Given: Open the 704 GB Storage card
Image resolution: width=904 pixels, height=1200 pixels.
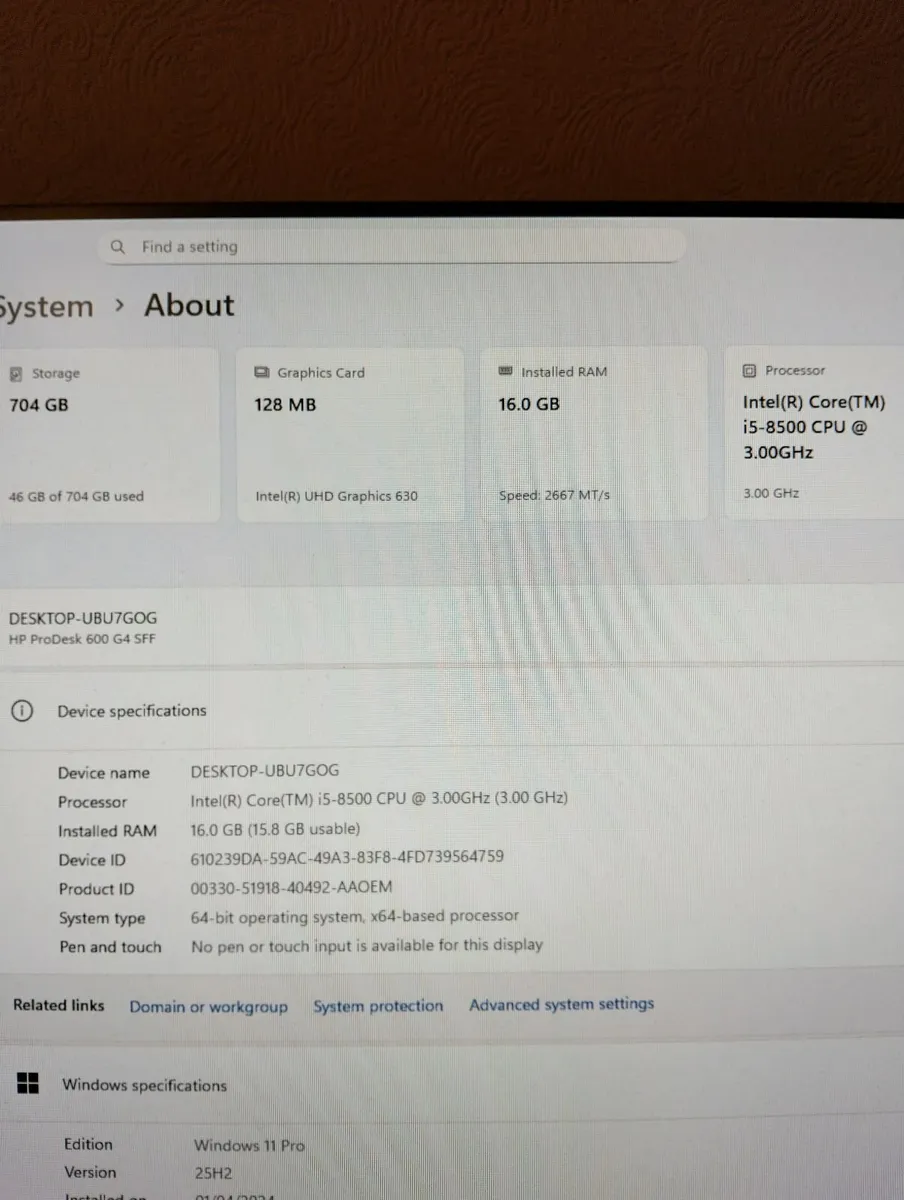Looking at the screenshot, I should click(105, 434).
